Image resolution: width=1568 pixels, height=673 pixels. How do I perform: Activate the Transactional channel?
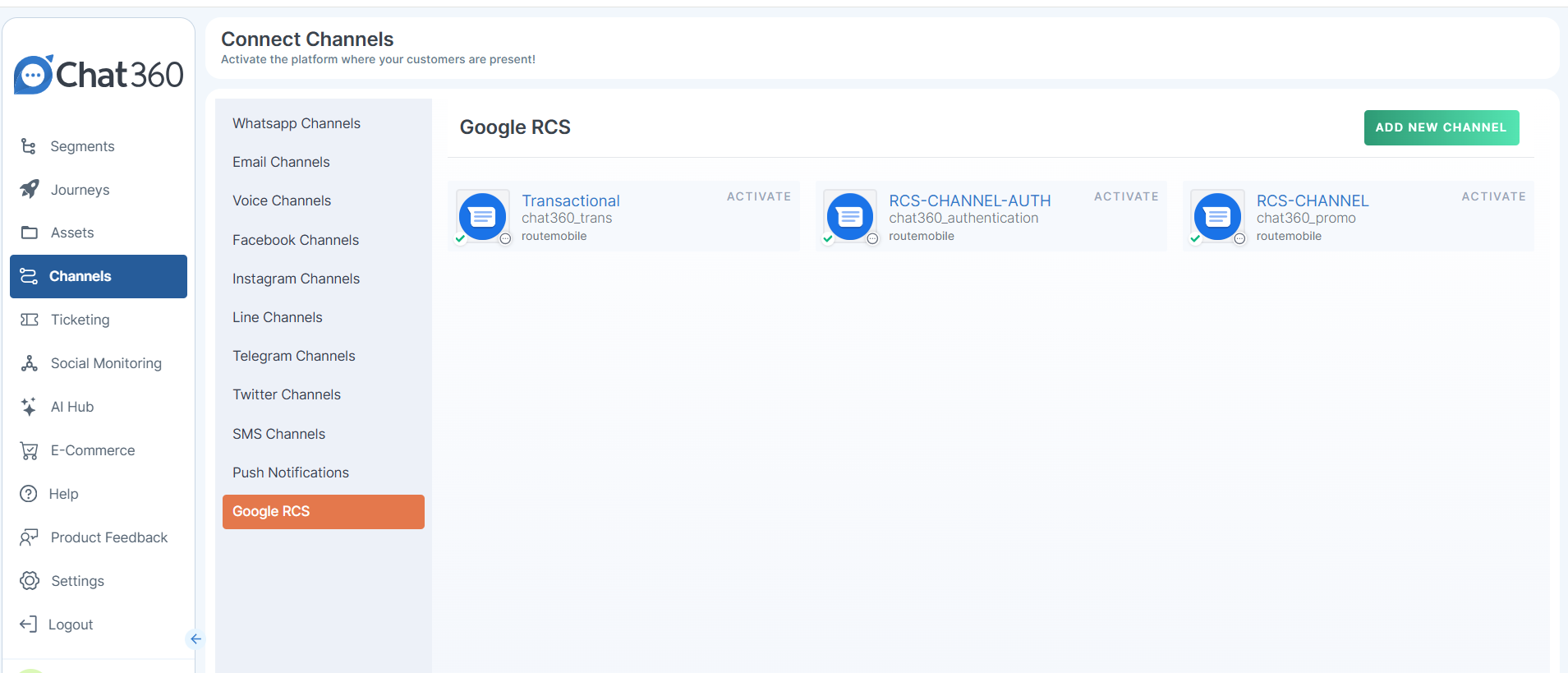coord(759,196)
